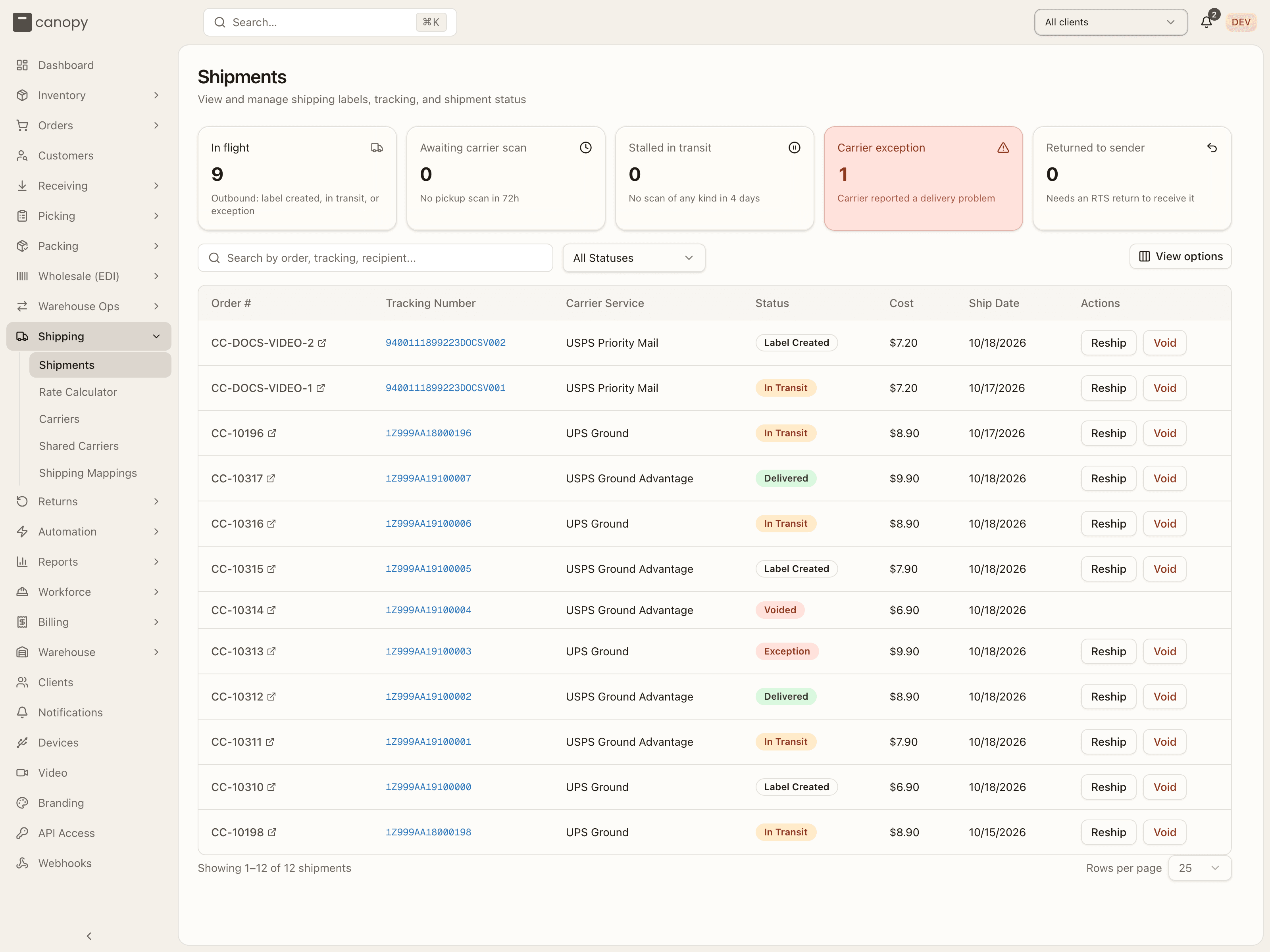The width and height of the screenshot is (1270, 952).
Task: Click the Carrier exception warning triangle icon
Action: coord(1003,148)
